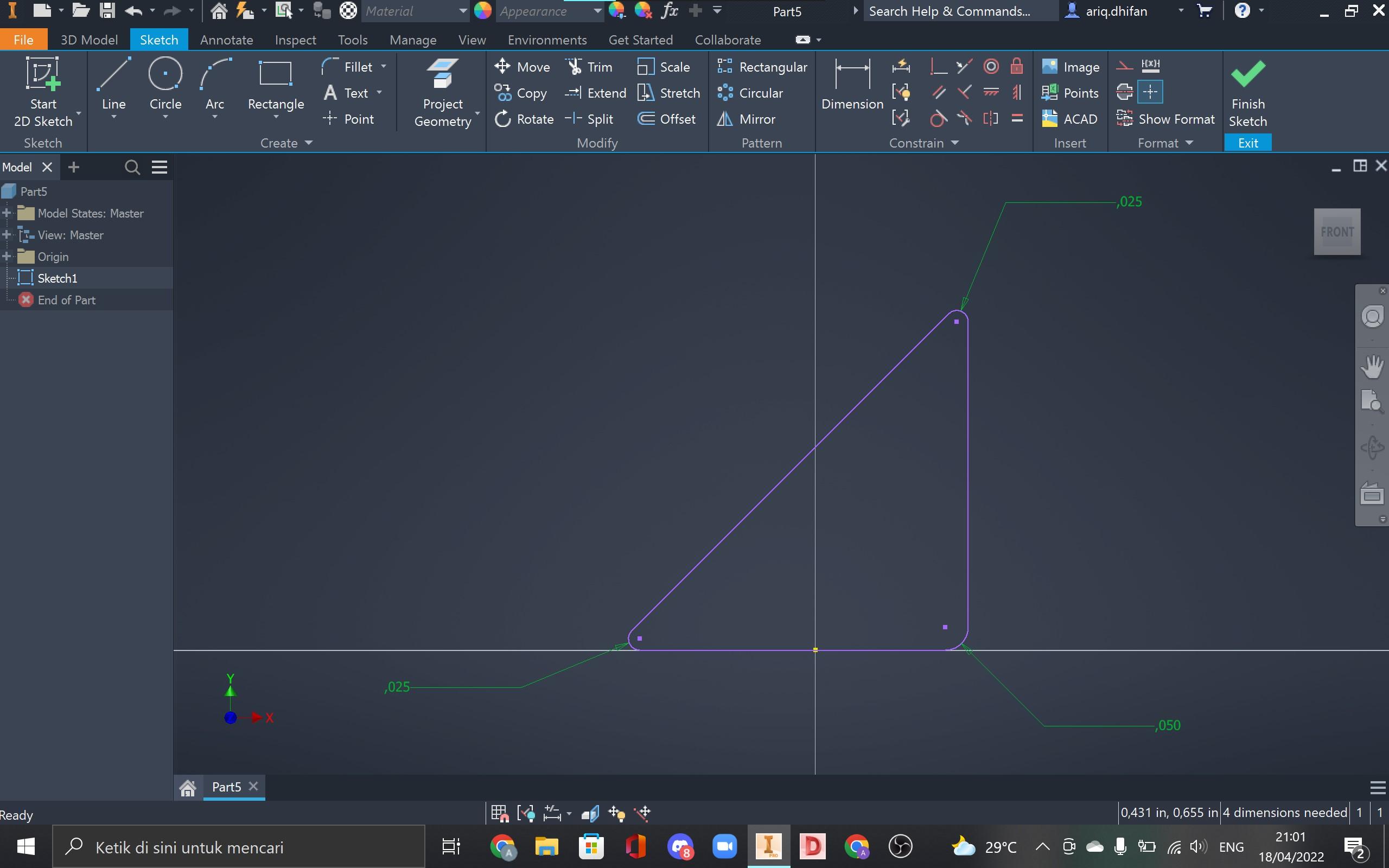The image size is (1389, 868).
Task: Click the FRONT face of ViewCube
Action: tap(1337, 232)
